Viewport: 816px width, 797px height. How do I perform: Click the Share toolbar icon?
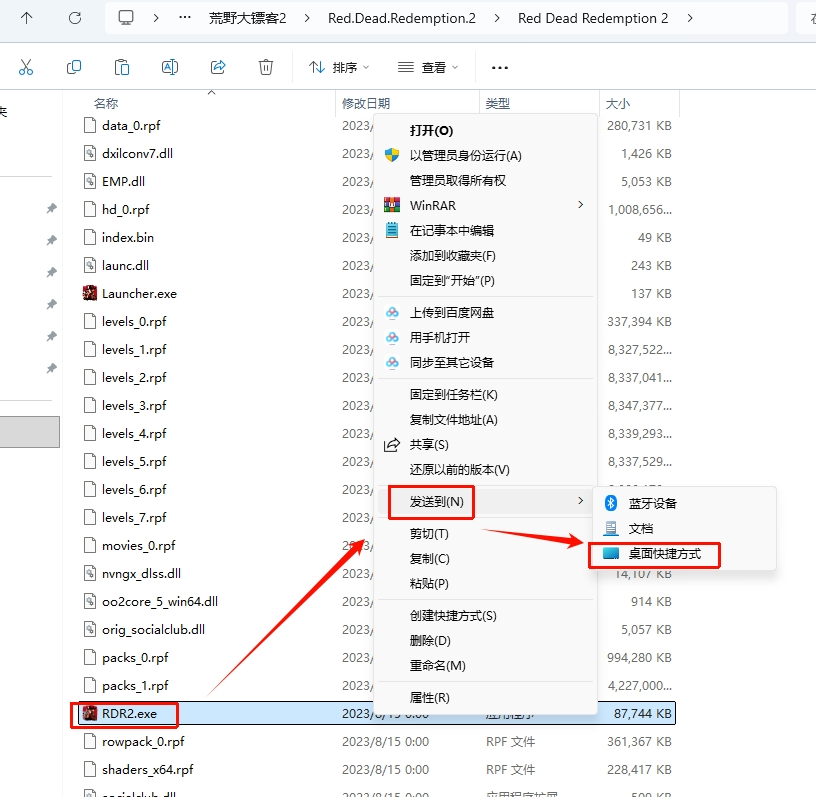click(x=218, y=67)
